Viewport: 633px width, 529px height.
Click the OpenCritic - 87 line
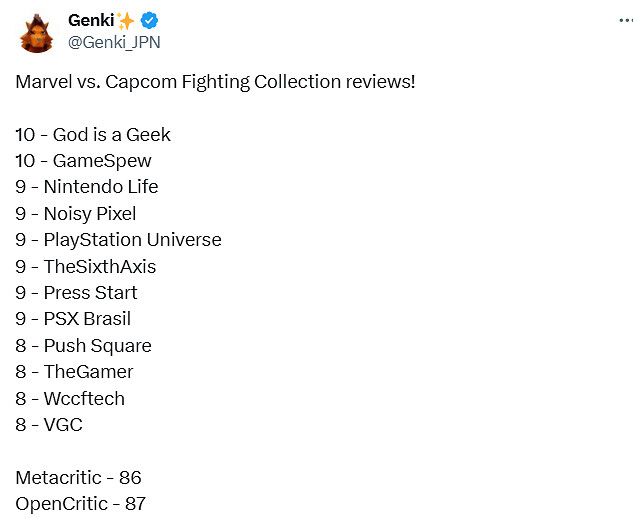80,504
